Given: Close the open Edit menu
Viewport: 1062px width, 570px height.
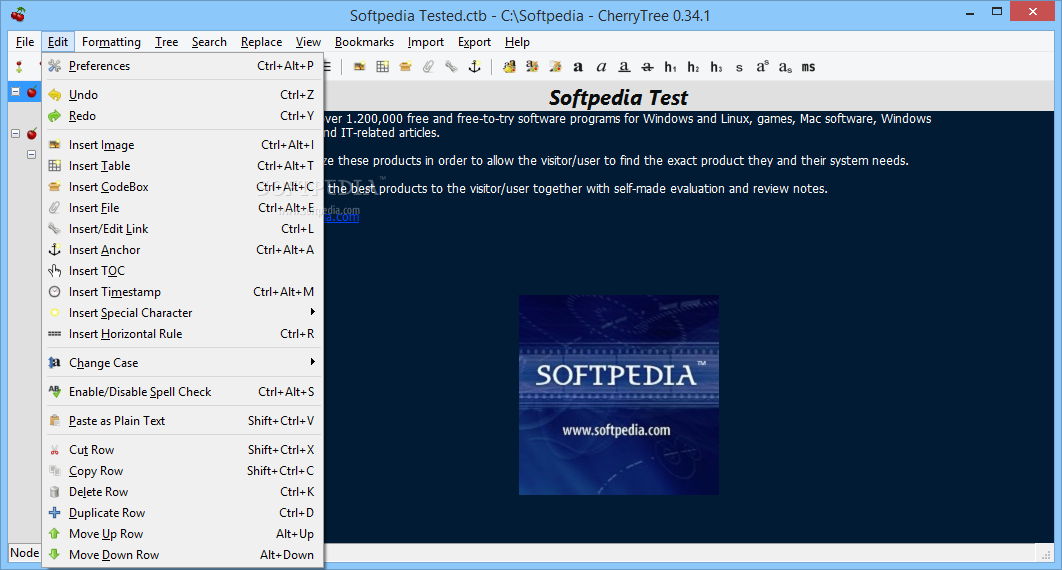Looking at the screenshot, I should coord(58,42).
